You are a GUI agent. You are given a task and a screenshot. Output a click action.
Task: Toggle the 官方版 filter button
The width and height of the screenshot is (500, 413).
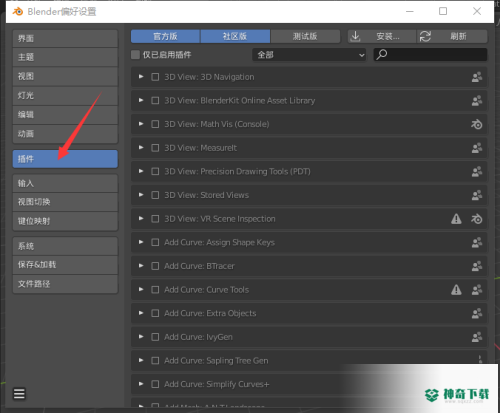pyautogui.click(x=165, y=36)
